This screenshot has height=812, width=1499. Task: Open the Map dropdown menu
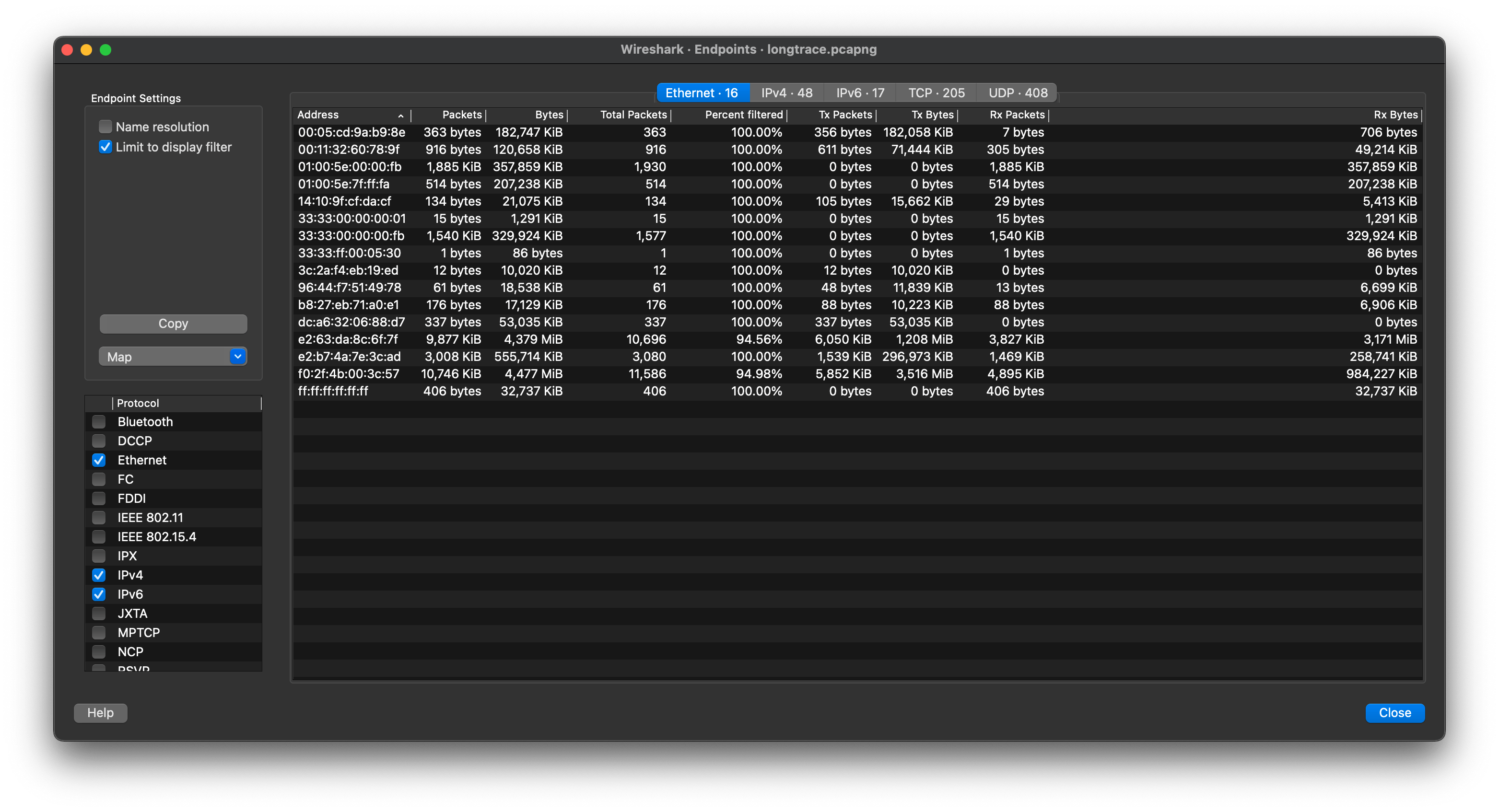[173, 356]
